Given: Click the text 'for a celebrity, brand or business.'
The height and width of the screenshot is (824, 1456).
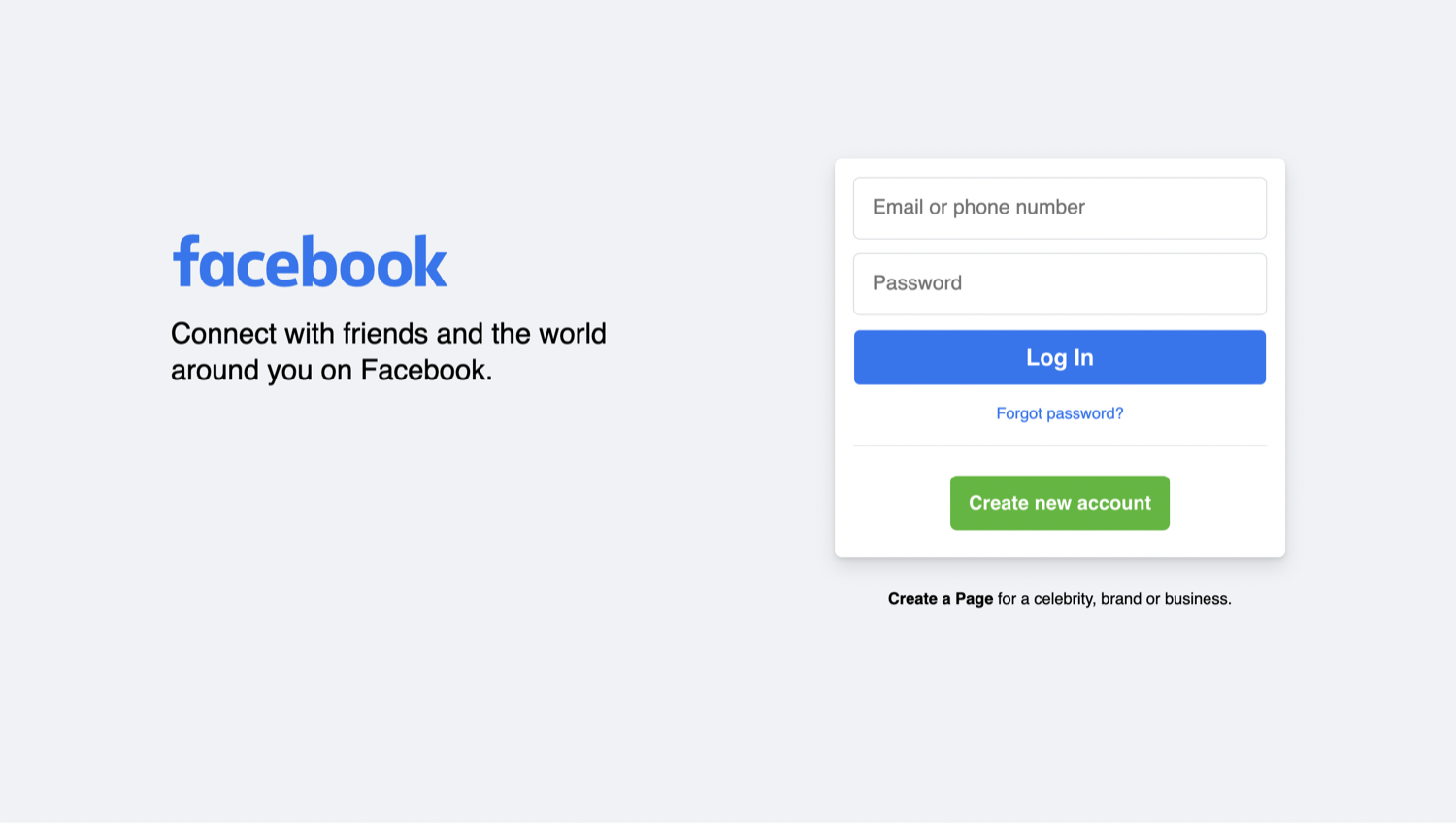Looking at the screenshot, I should tap(1114, 599).
